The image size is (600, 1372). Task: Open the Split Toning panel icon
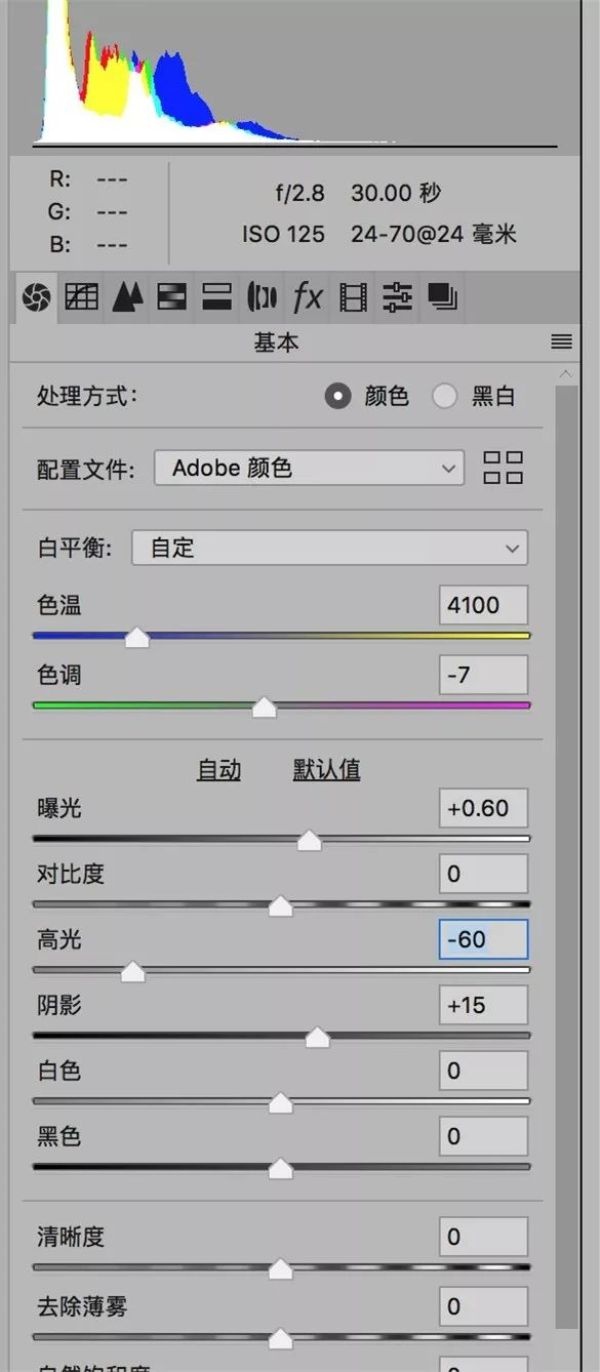point(217,296)
